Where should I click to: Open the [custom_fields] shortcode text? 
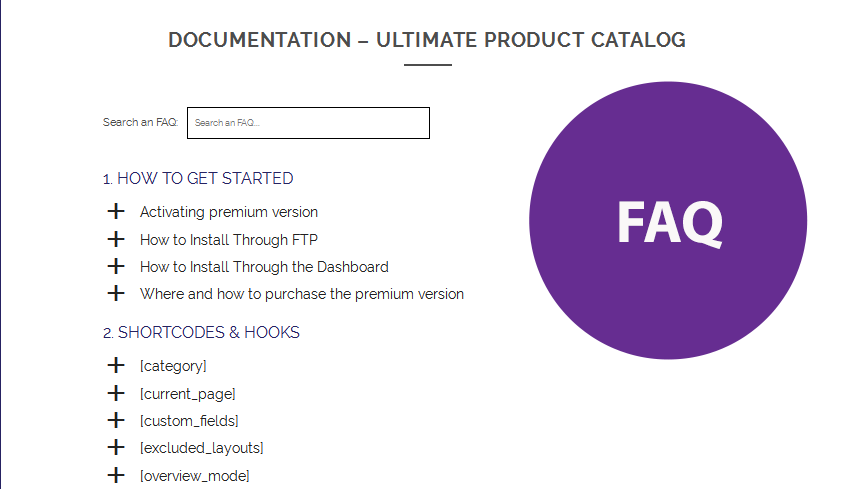[189, 421]
